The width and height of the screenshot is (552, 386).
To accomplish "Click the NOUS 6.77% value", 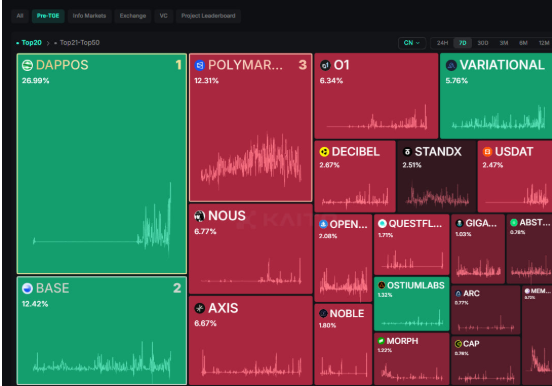I will (x=205, y=231).
